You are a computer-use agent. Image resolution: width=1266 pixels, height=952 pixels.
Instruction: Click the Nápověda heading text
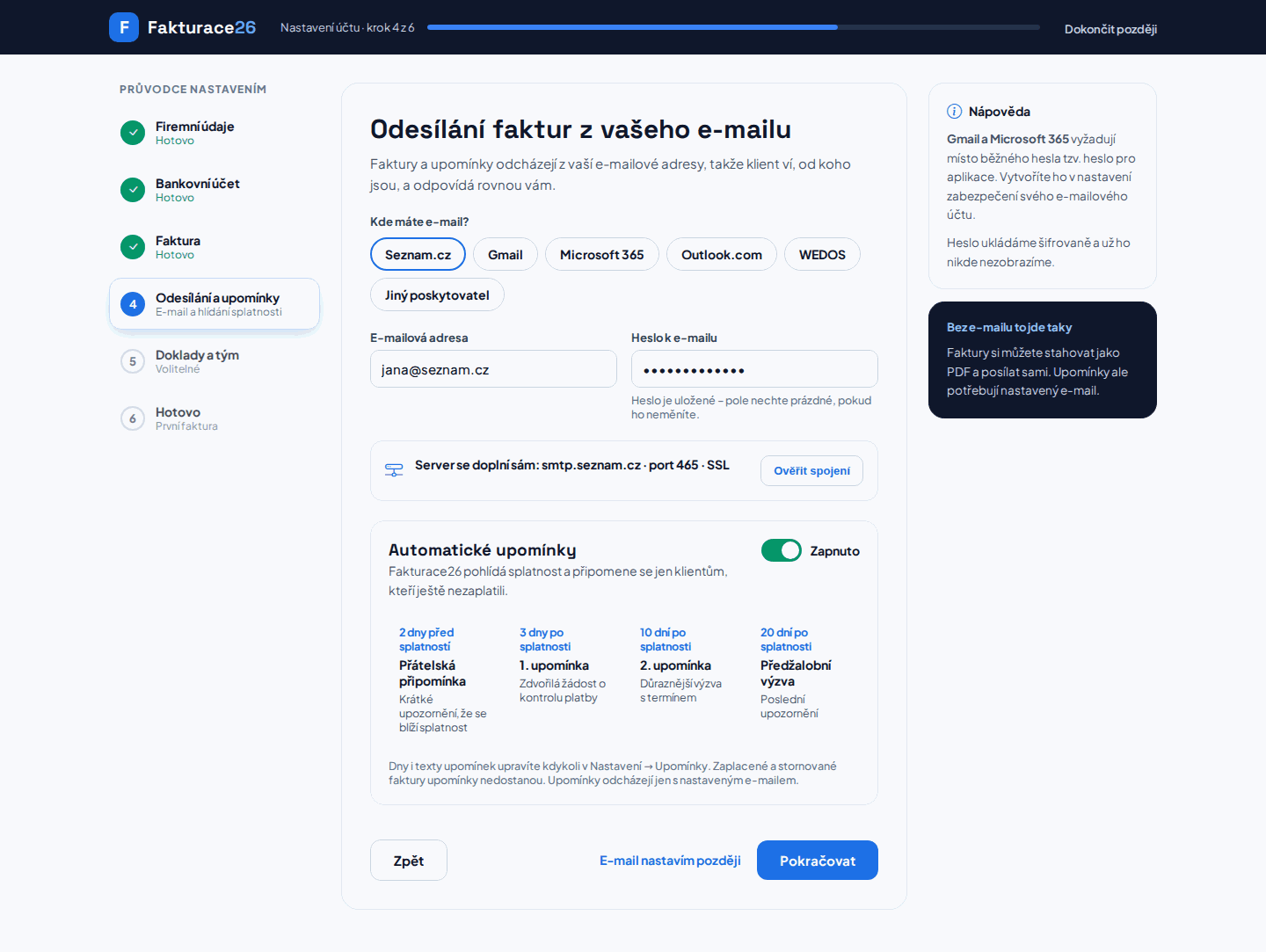pyautogui.click(x=1000, y=112)
